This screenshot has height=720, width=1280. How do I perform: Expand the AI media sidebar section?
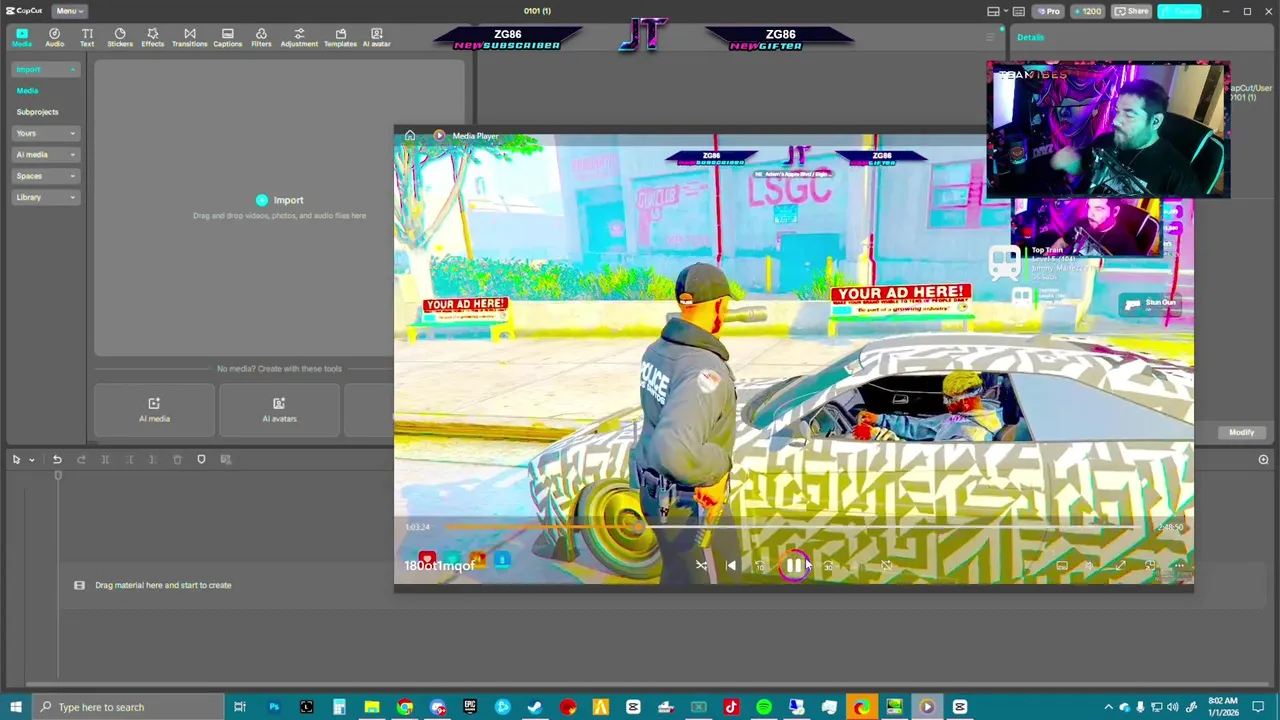click(45, 154)
